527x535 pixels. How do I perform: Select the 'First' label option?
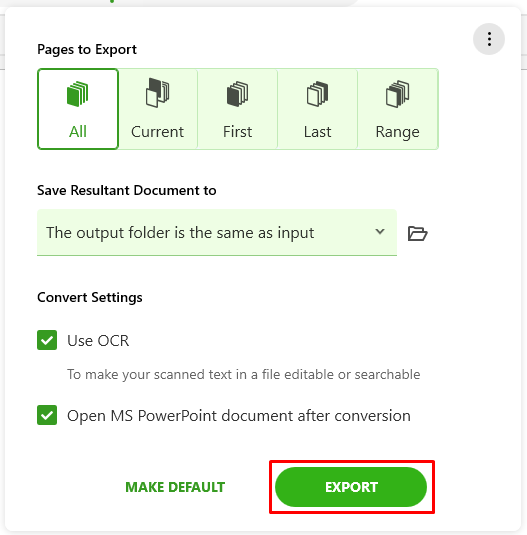click(x=237, y=132)
